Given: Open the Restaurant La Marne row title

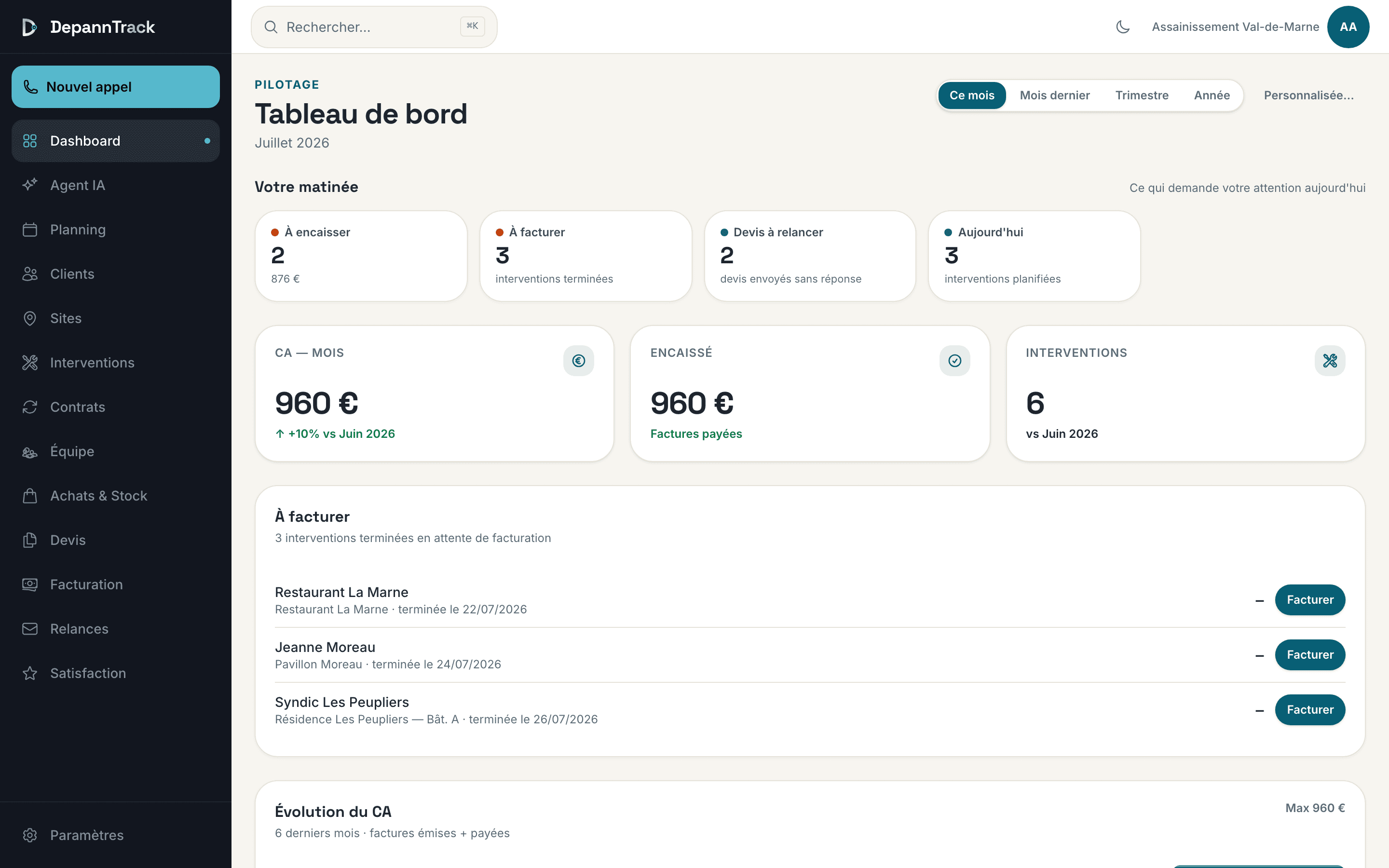Looking at the screenshot, I should 341,592.
